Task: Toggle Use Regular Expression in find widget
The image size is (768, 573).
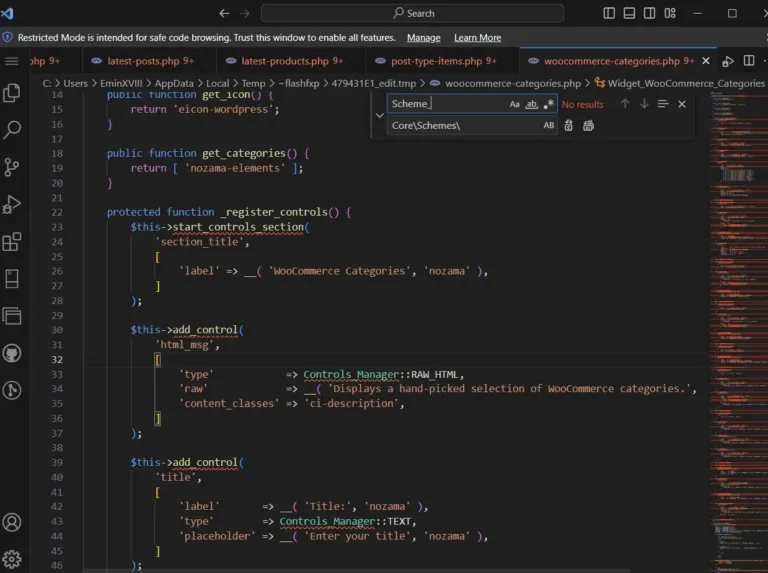Action: (549, 104)
